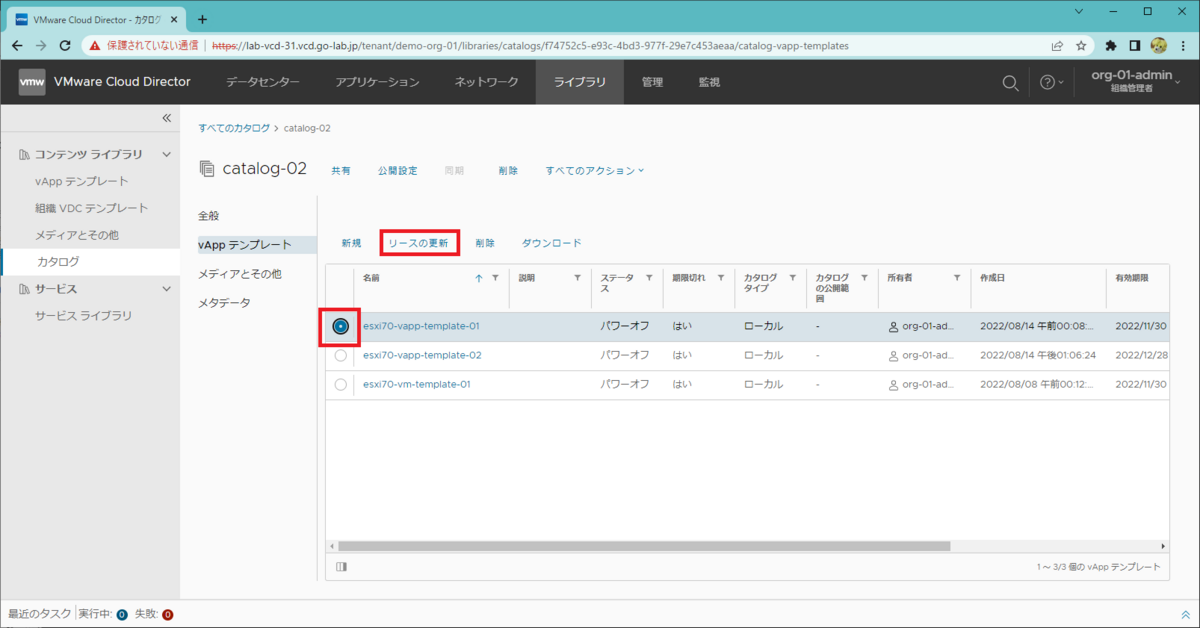Viewport: 1200px width, 628px height.
Task: Open Chrome tab search chevron
Action: click(1077, 11)
